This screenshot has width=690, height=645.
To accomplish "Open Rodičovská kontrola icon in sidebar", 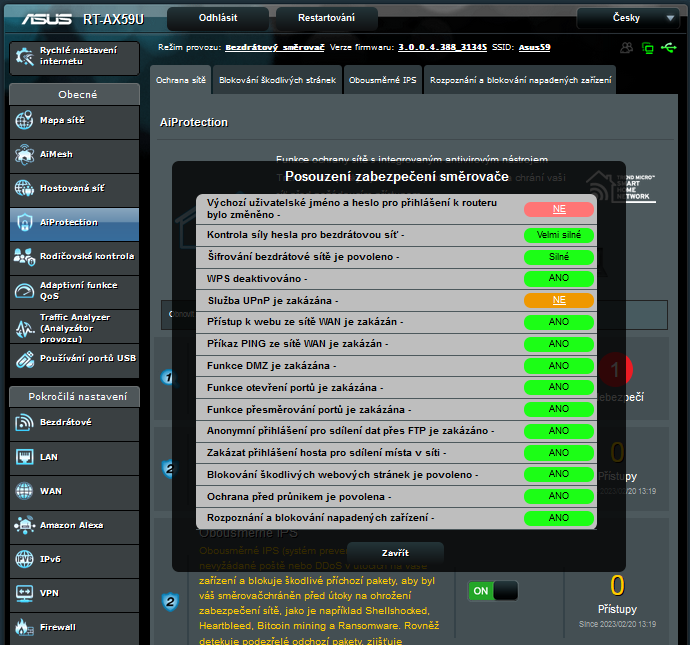I will [25, 256].
